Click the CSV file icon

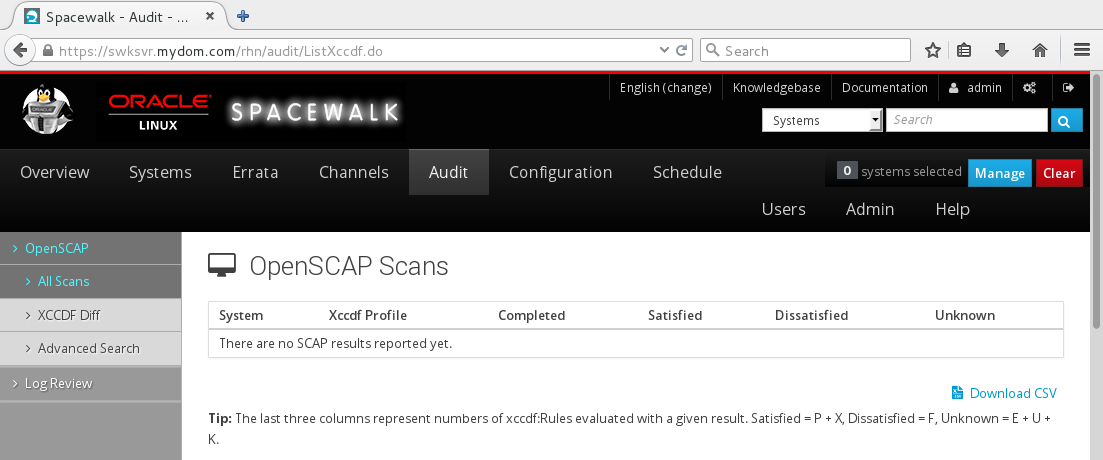[957, 392]
